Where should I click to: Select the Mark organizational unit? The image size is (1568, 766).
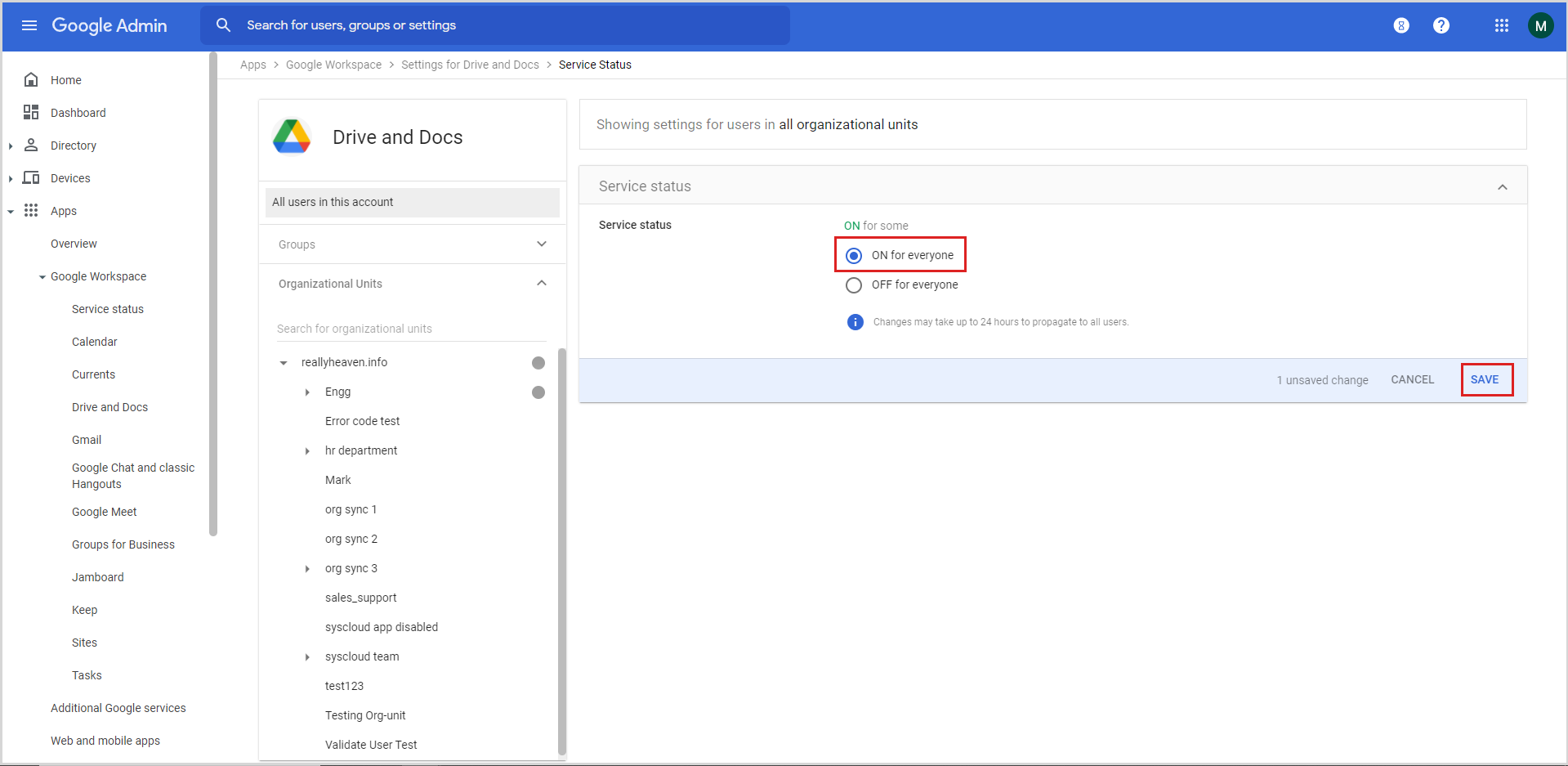[337, 480]
